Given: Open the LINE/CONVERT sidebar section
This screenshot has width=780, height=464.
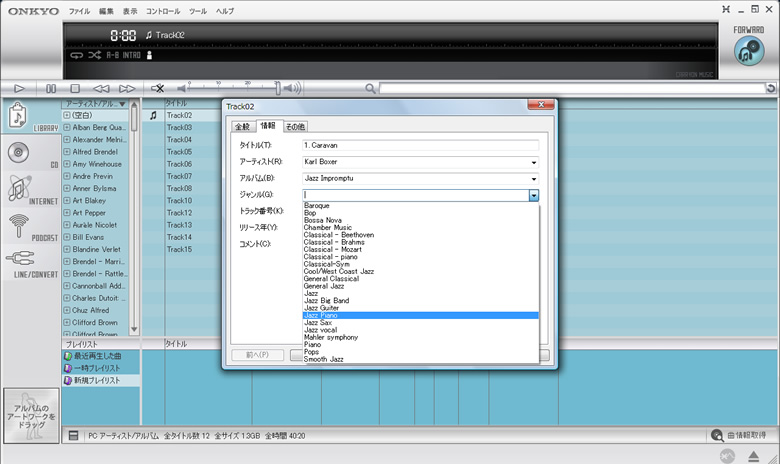Looking at the screenshot, I should point(31,264).
